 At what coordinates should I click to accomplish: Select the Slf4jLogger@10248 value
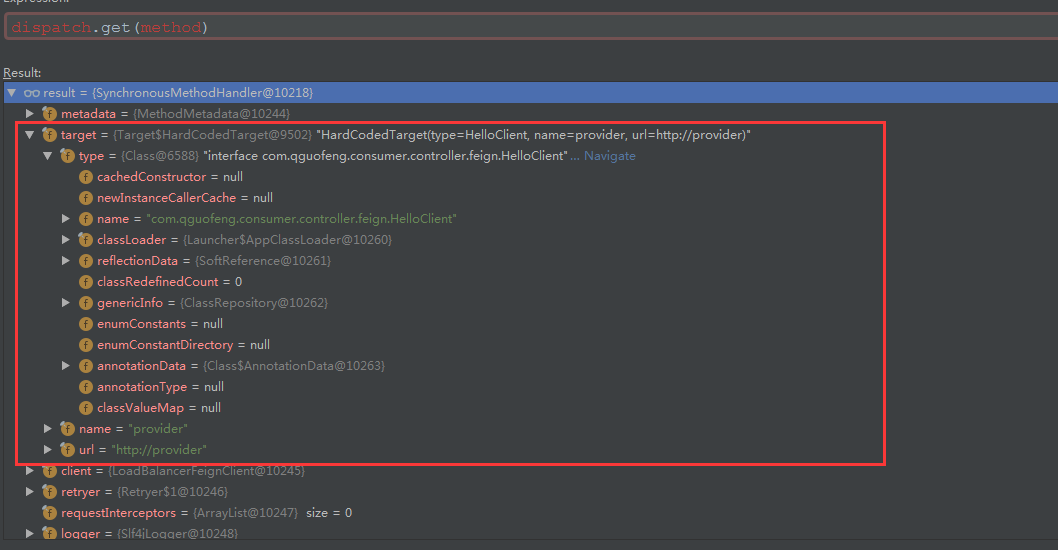(x=177, y=533)
